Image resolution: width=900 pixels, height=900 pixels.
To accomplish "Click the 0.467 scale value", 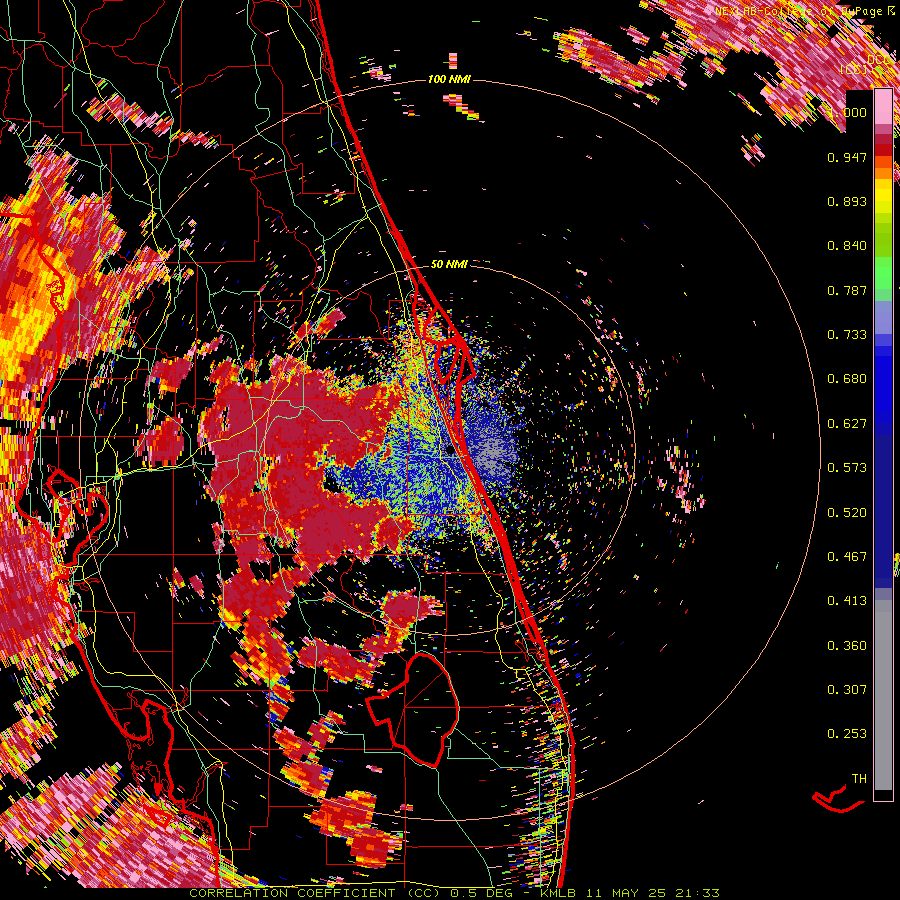I will point(847,557).
